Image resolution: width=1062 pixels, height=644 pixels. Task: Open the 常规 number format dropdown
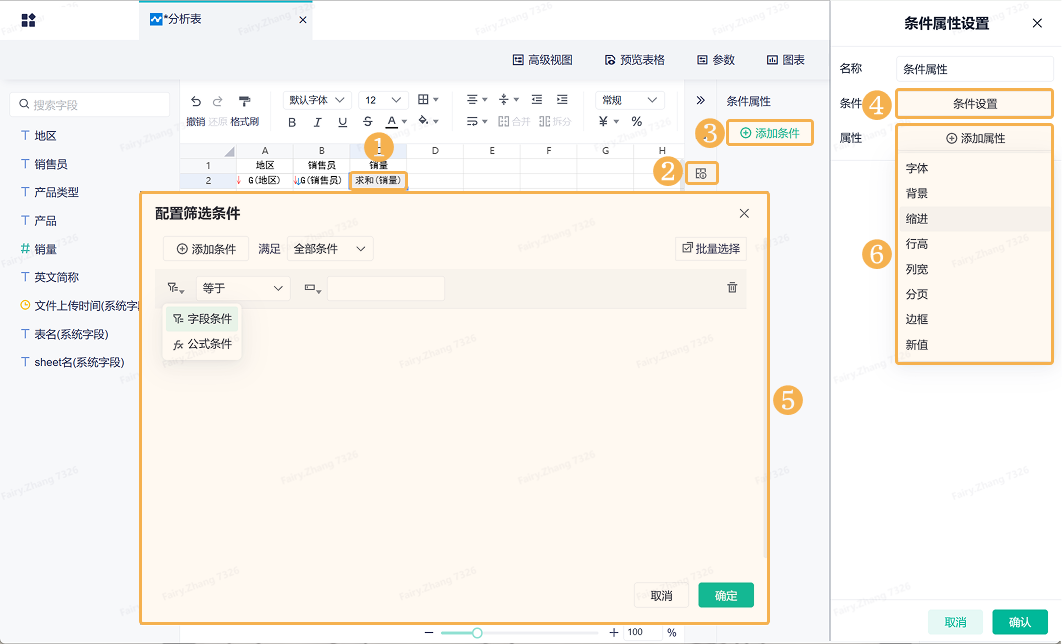630,100
